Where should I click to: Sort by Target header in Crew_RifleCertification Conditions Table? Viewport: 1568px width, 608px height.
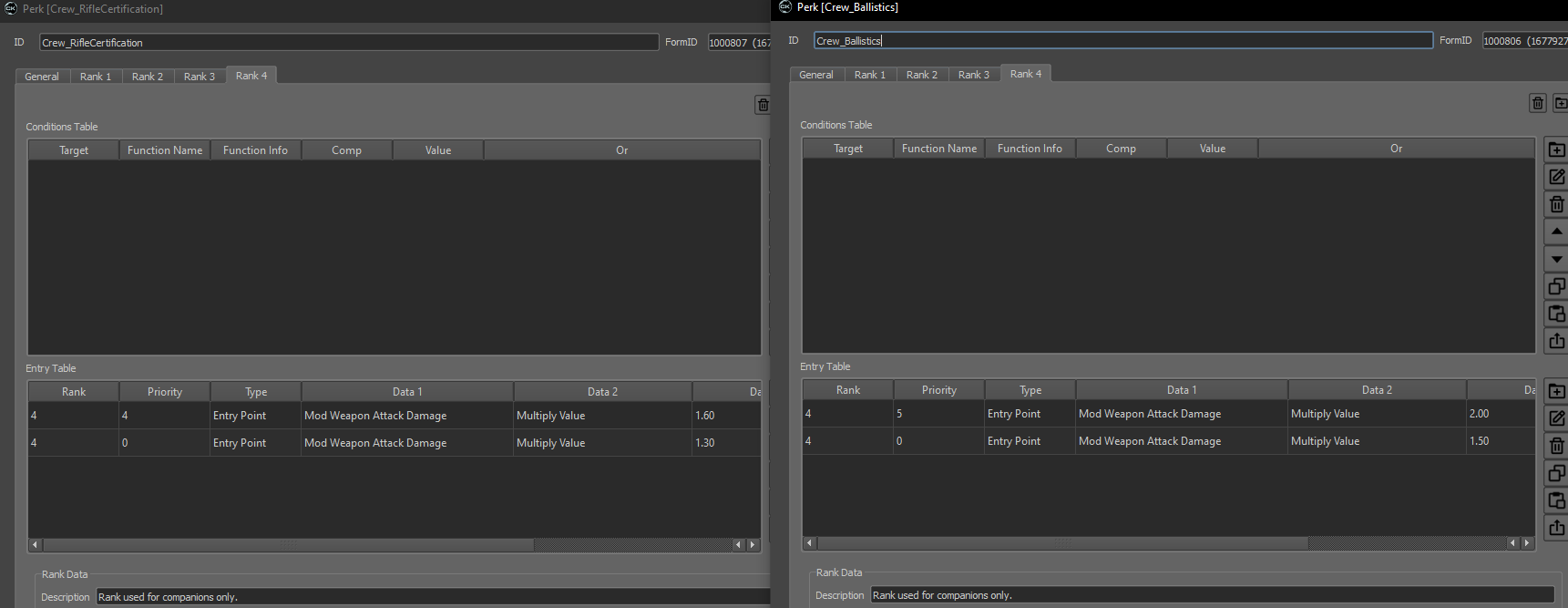tap(74, 150)
